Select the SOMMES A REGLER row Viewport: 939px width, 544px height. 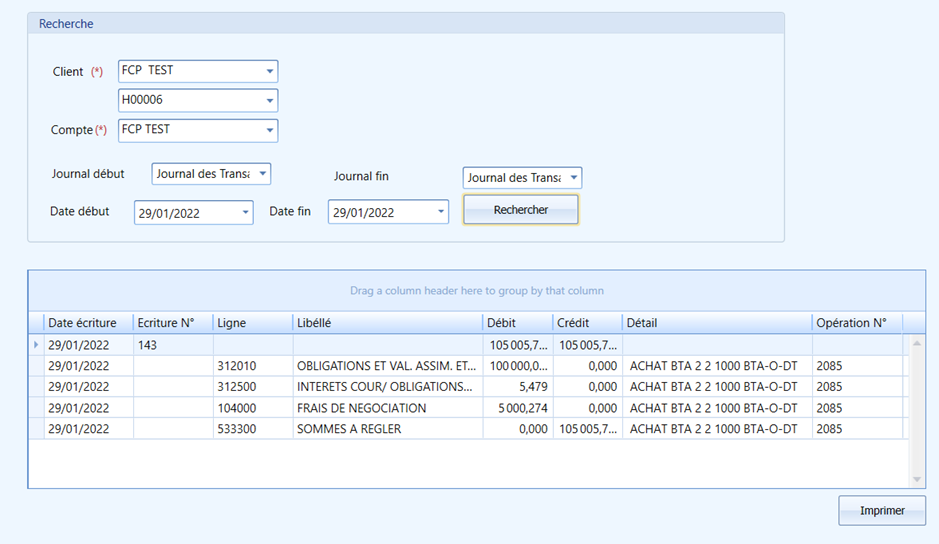tap(468, 429)
